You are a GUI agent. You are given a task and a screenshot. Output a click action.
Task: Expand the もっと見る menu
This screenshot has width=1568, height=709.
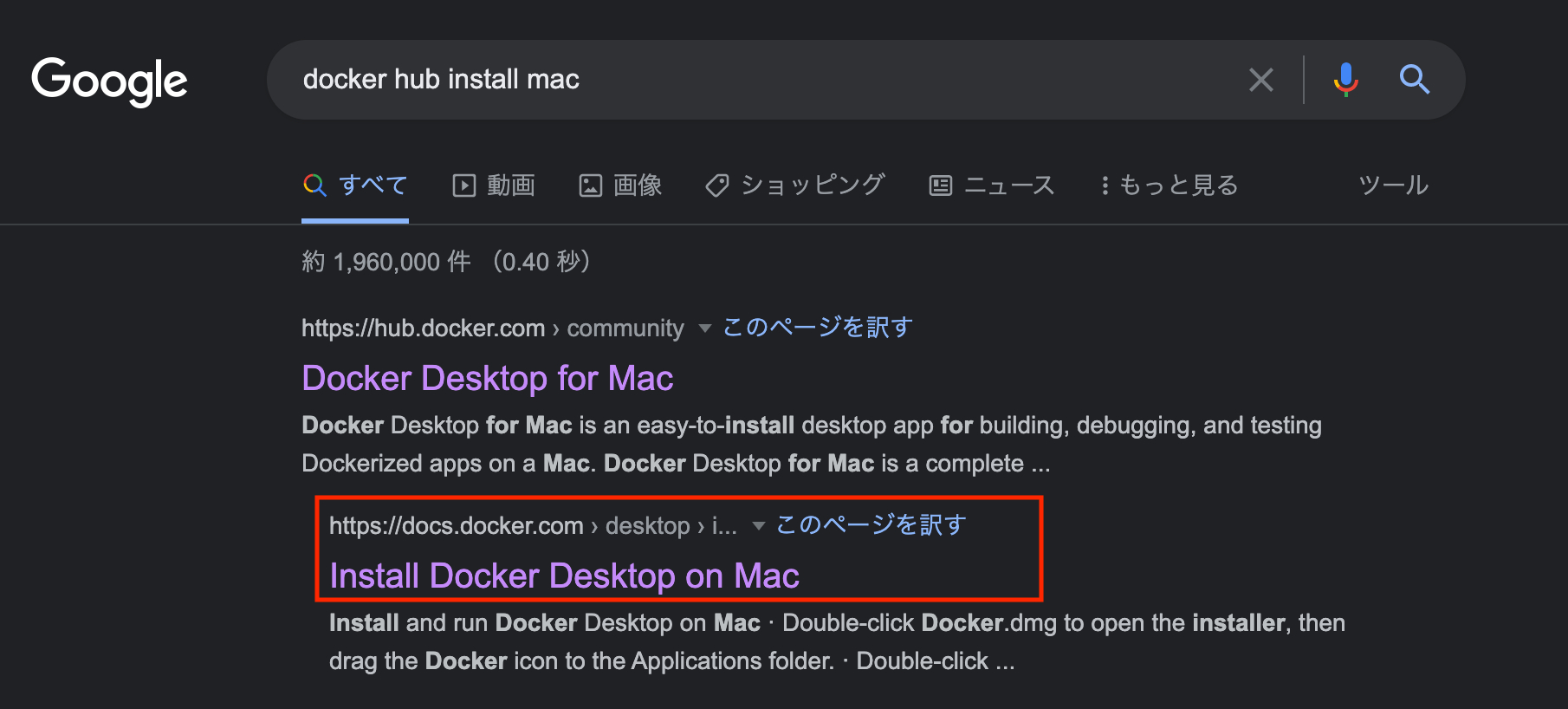1169,185
